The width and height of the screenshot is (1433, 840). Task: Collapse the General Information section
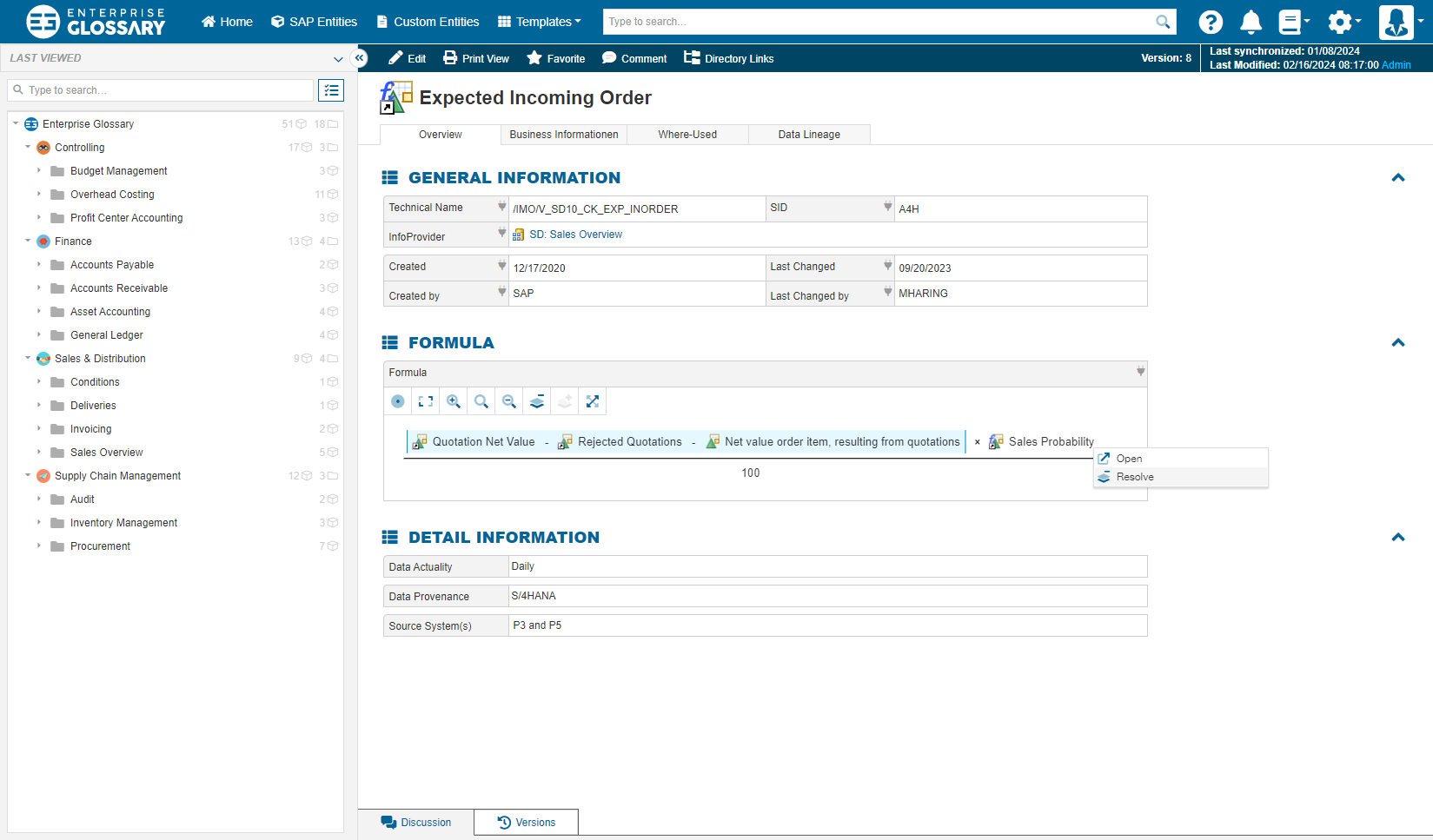click(x=1397, y=178)
